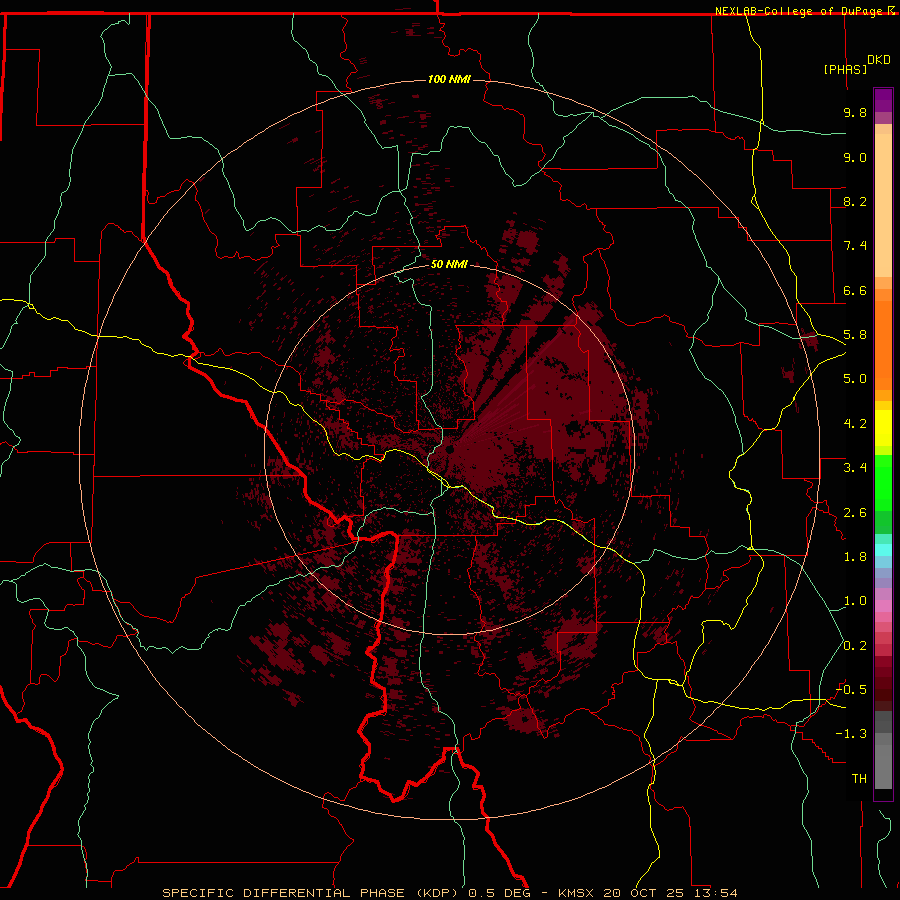Click the 5.0 value on color scale

pos(855,379)
